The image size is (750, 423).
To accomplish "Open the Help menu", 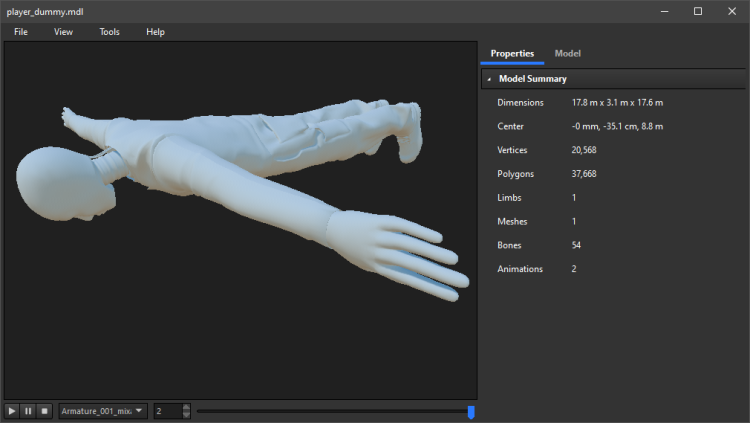I will (155, 32).
